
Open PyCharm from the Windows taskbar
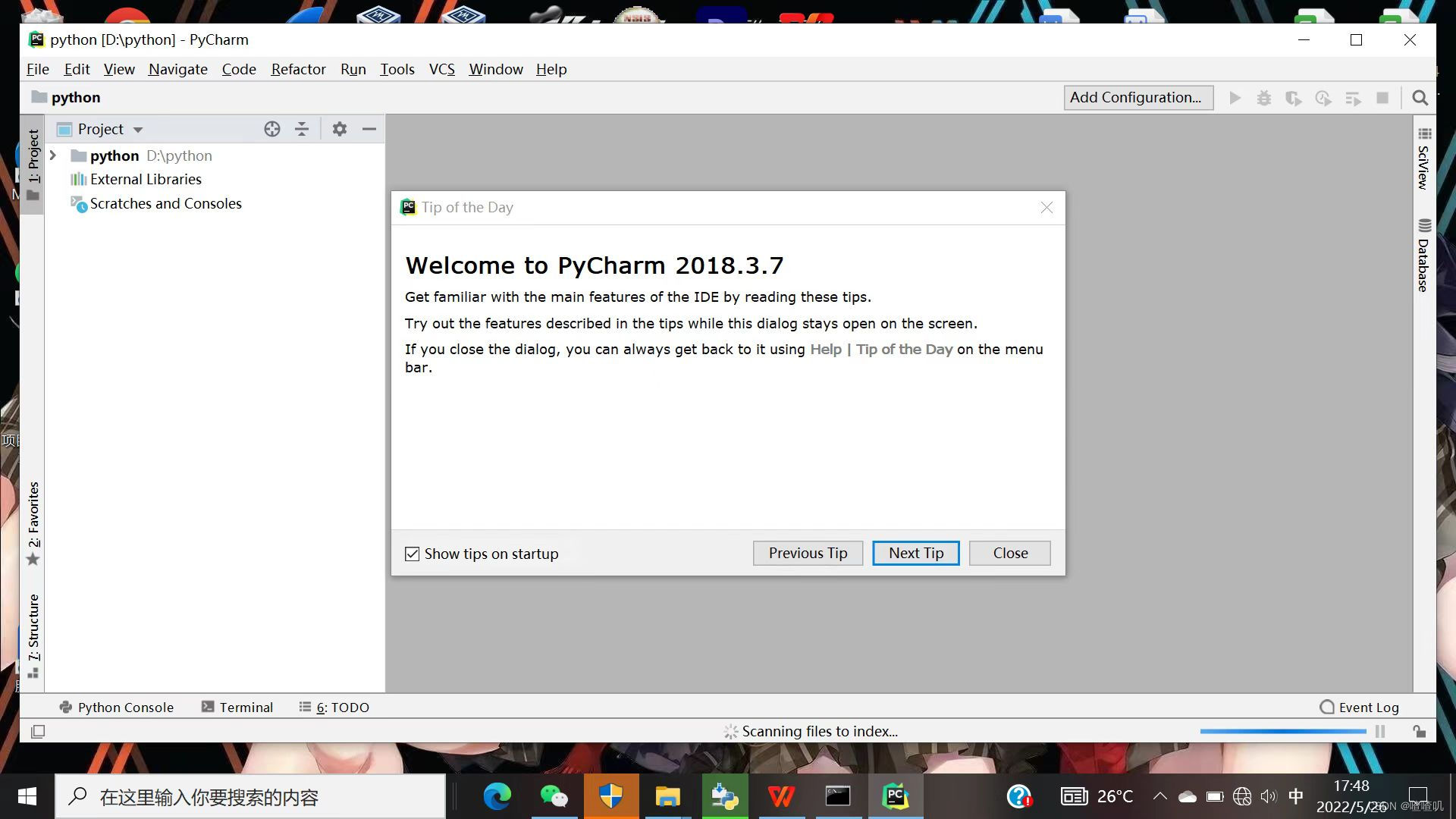pyautogui.click(x=896, y=796)
